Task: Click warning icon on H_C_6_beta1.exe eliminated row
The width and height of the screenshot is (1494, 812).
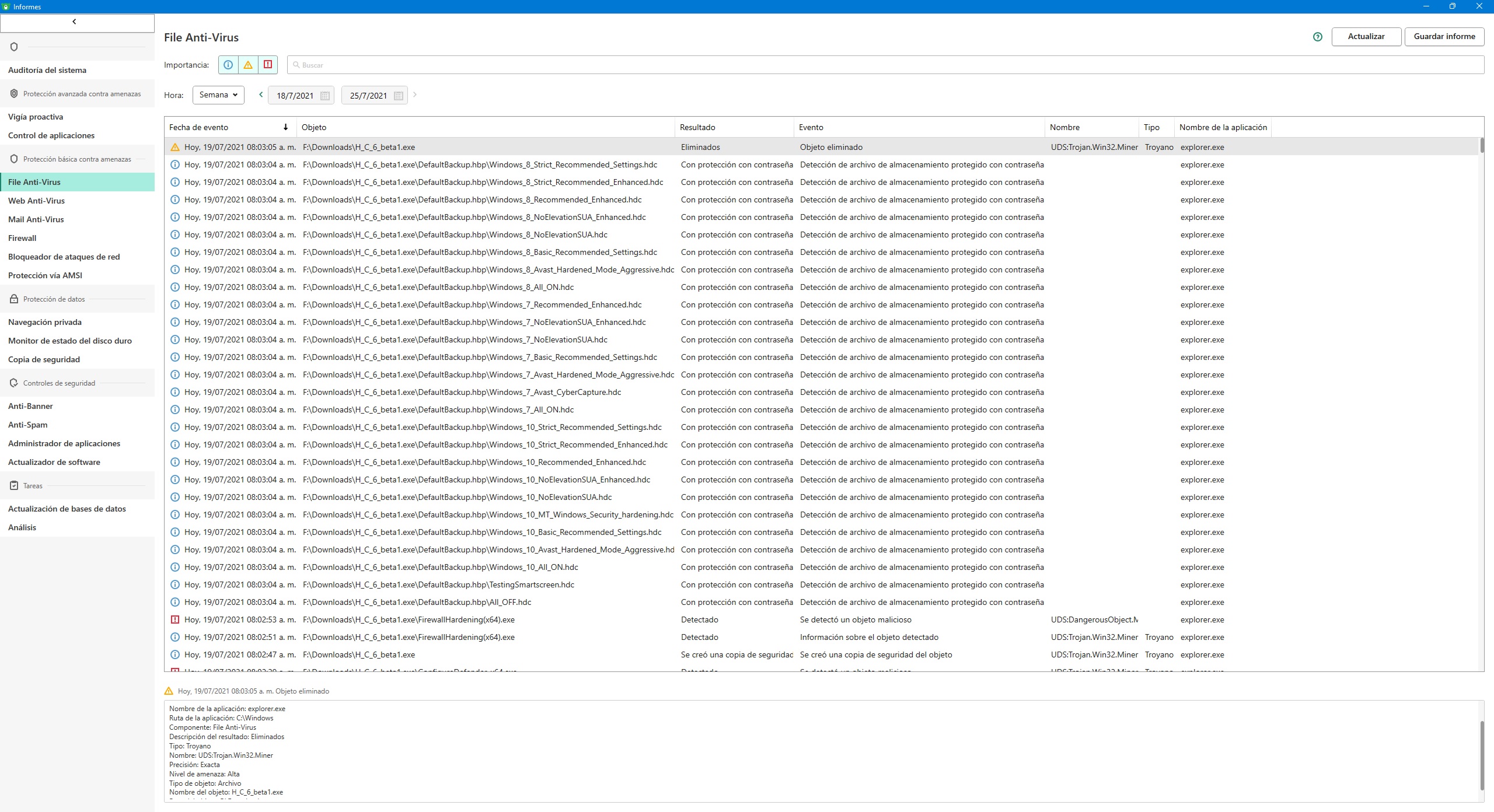Action: [174, 147]
